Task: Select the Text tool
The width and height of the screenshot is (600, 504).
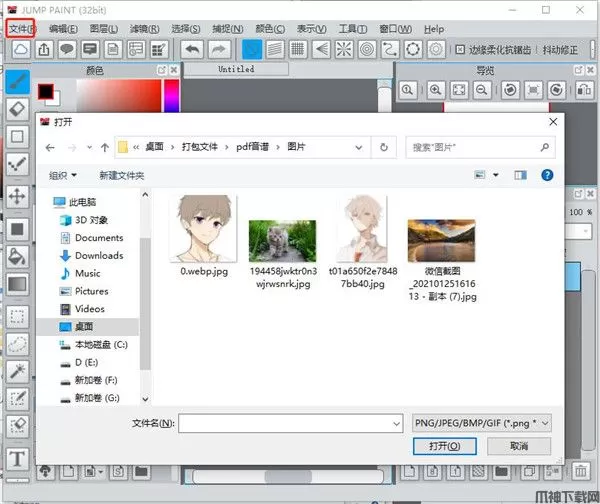Action: click(17, 459)
